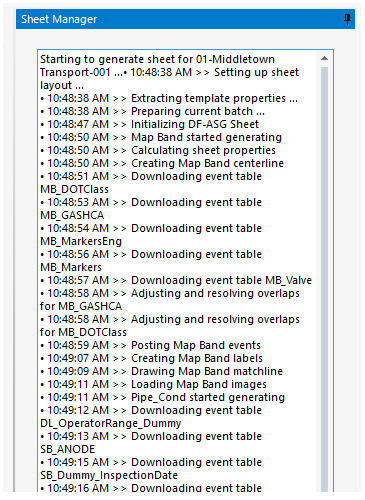Click the Sheet Manager title bar

[185, 19]
